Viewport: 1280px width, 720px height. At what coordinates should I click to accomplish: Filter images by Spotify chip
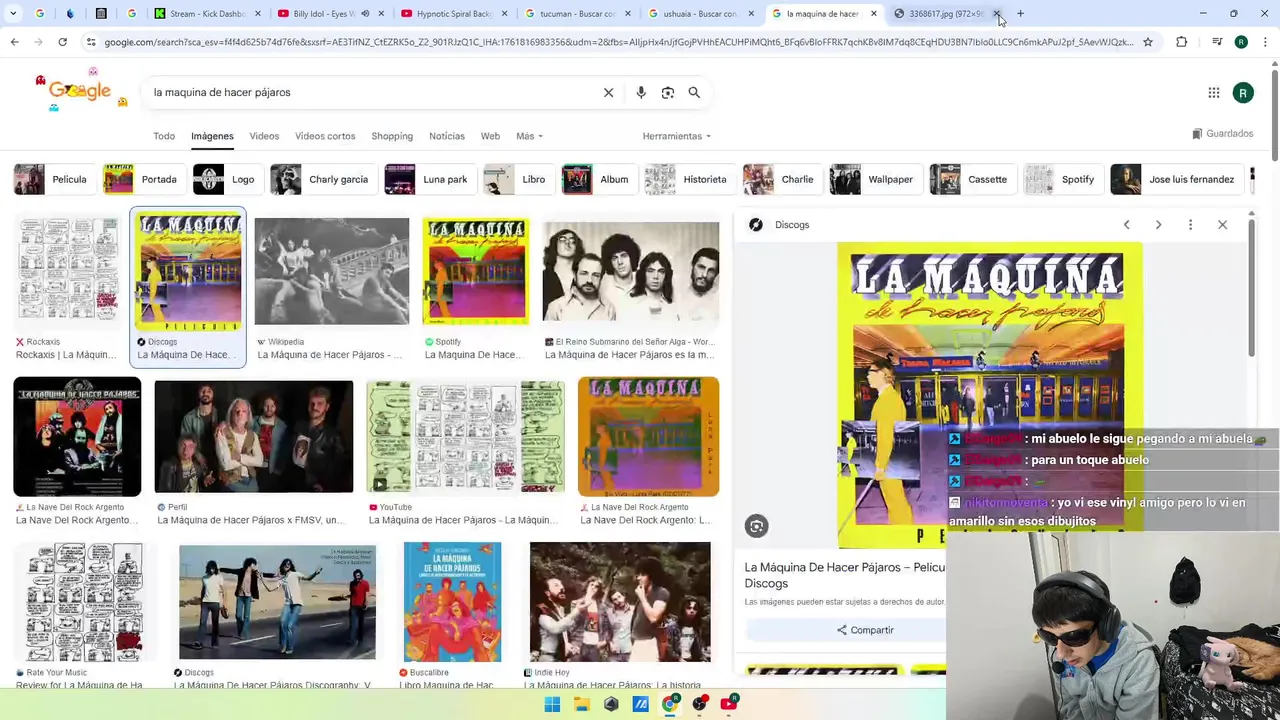pyautogui.click(x=1062, y=179)
